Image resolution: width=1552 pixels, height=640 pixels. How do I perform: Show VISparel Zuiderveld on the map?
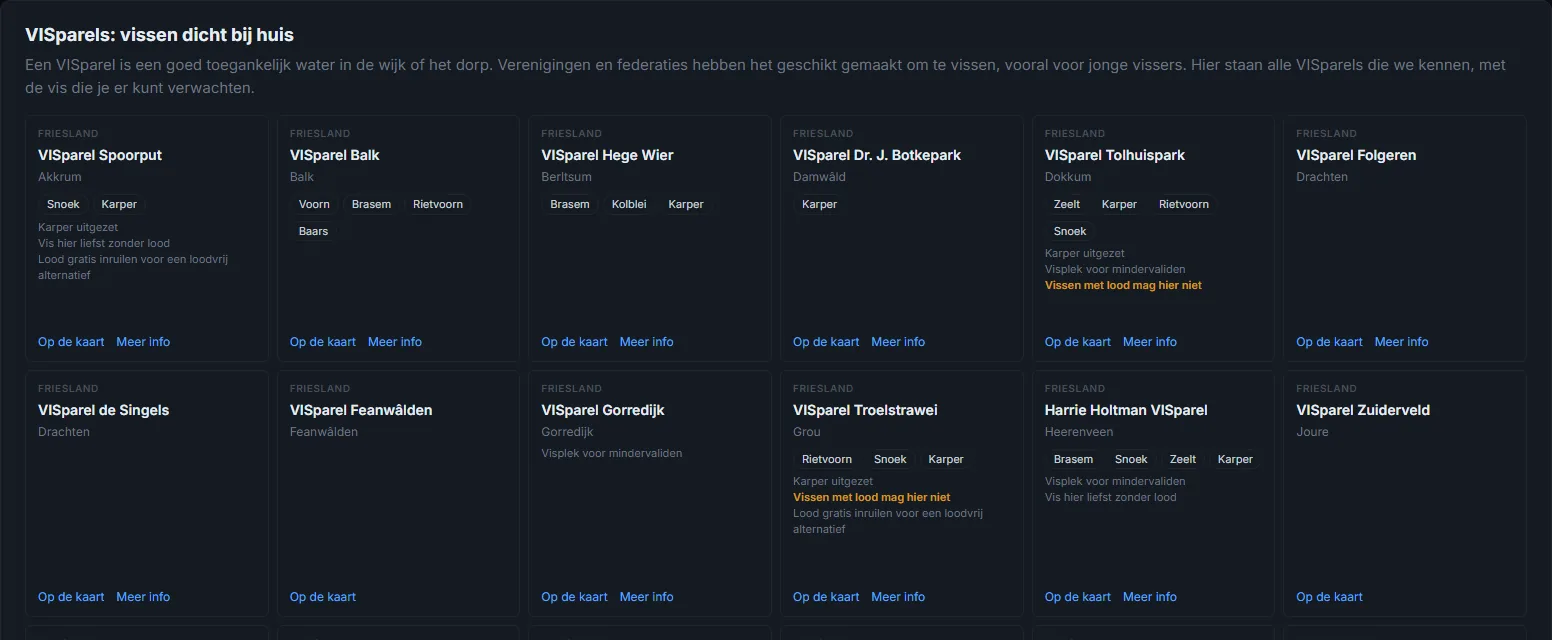pos(1330,597)
